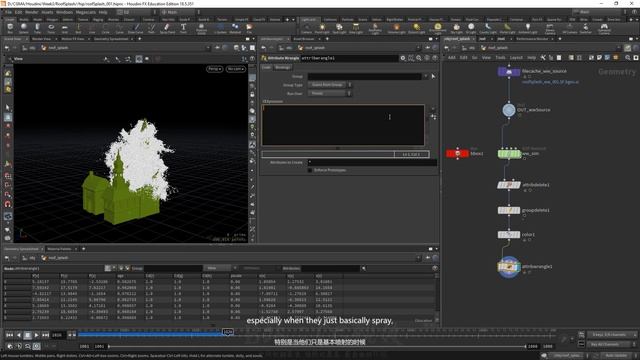Switch to the Bindings tab
640x360 pixels.
[282, 67]
